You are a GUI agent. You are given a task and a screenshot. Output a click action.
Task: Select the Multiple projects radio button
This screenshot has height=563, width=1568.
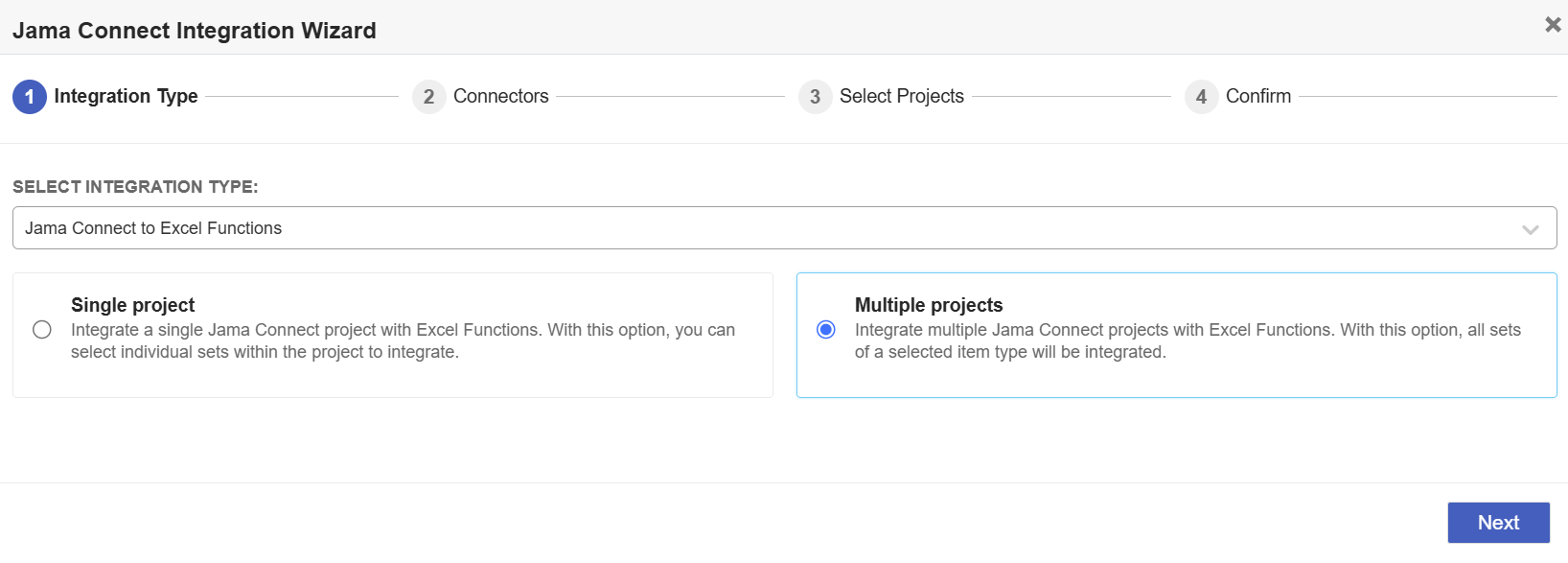[x=826, y=330]
